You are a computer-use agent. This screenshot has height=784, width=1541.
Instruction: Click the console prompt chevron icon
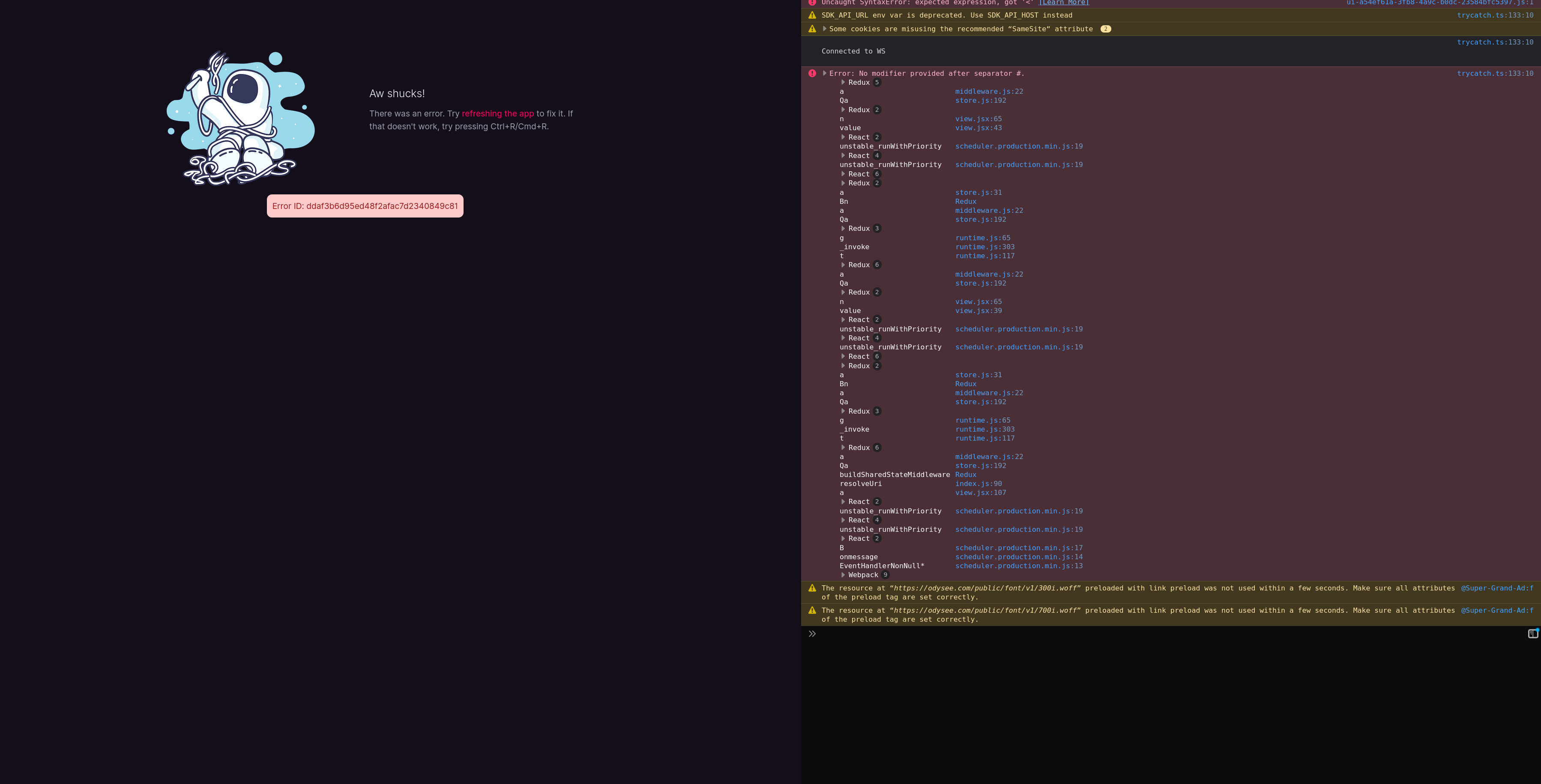[812, 634]
